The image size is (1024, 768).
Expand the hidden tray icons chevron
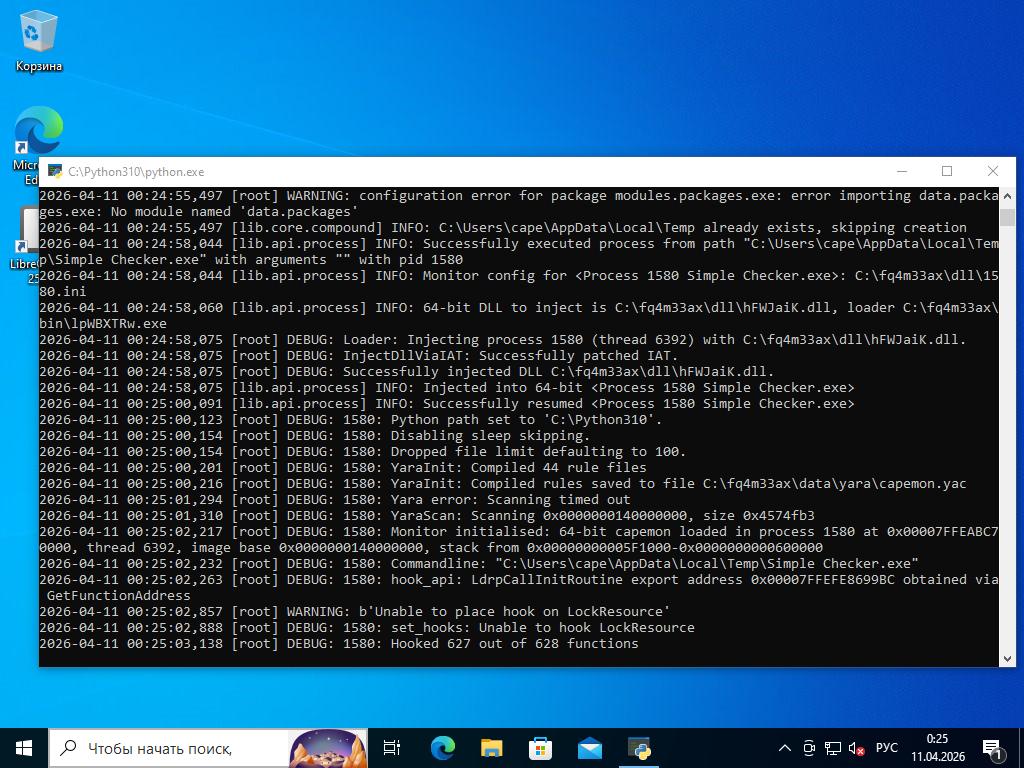point(785,748)
